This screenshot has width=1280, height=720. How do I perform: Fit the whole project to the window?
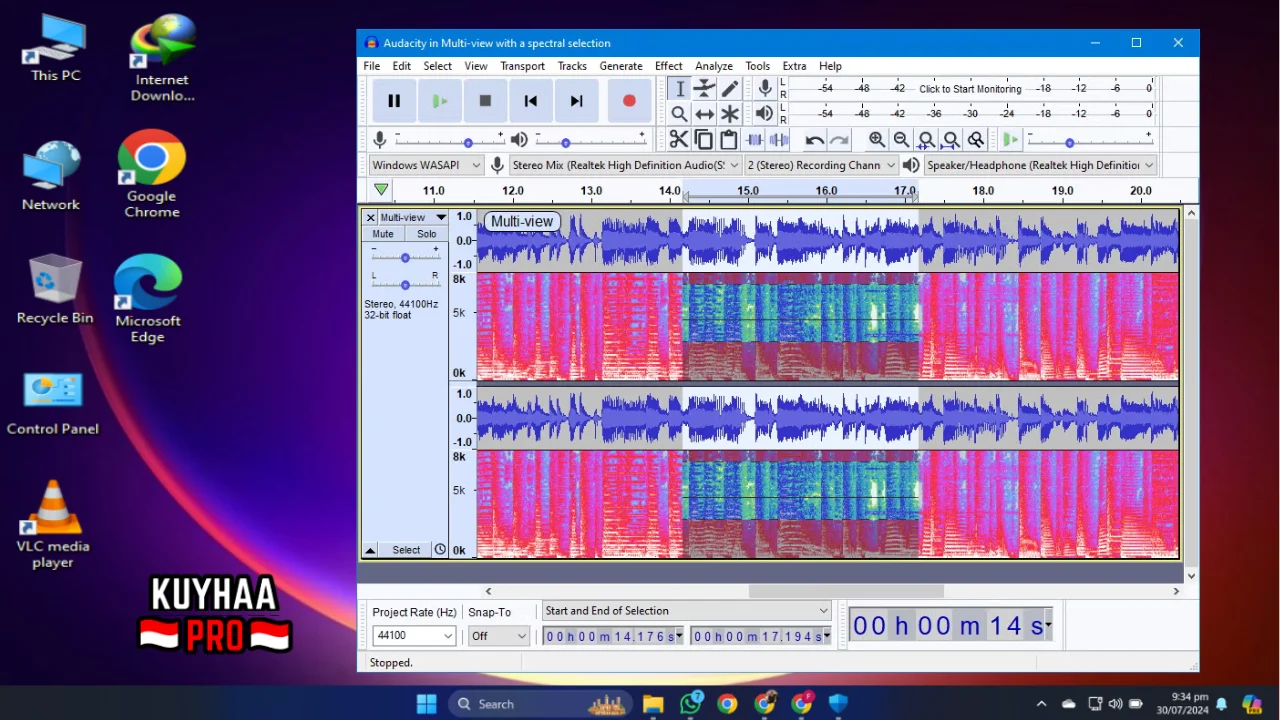click(x=951, y=140)
